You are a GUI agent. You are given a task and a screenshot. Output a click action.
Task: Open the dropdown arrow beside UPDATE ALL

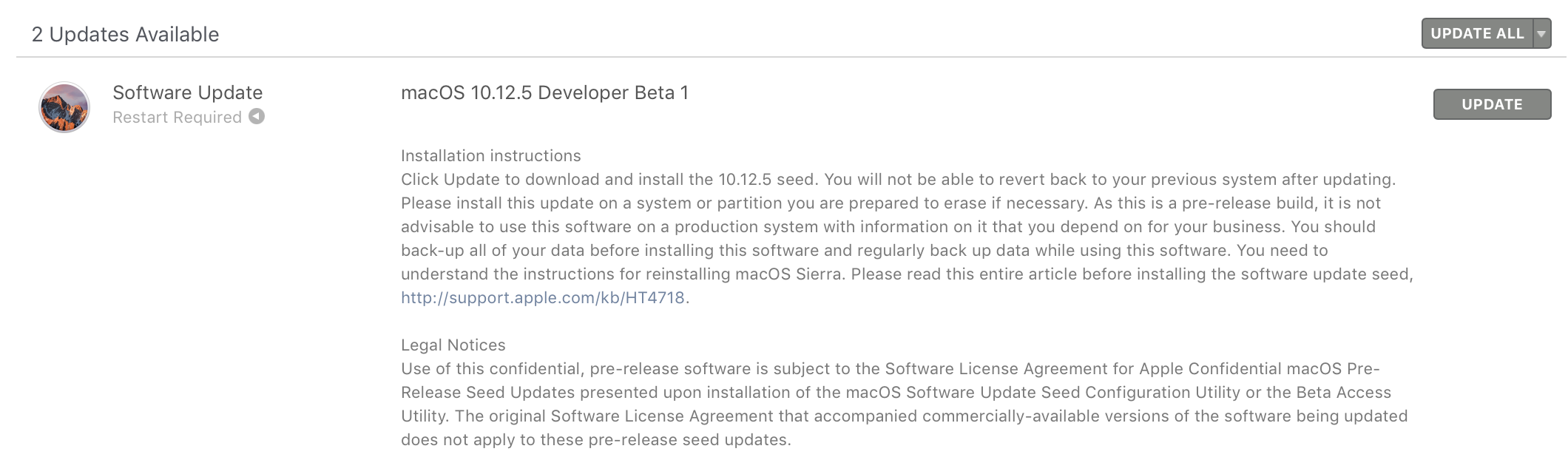point(1541,34)
